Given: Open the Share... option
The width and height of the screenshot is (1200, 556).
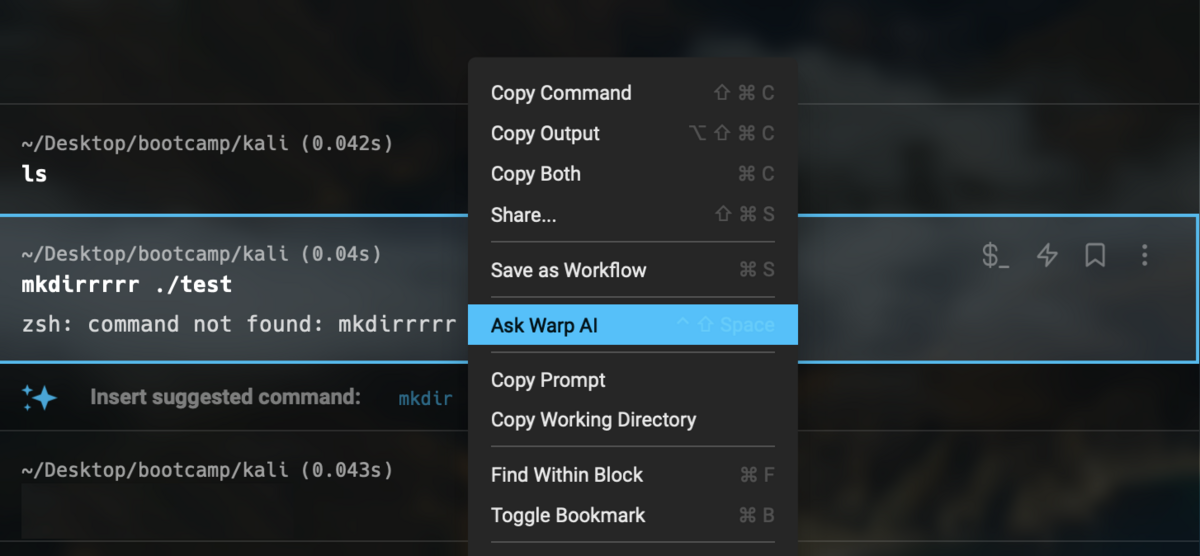Looking at the screenshot, I should point(633,214).
